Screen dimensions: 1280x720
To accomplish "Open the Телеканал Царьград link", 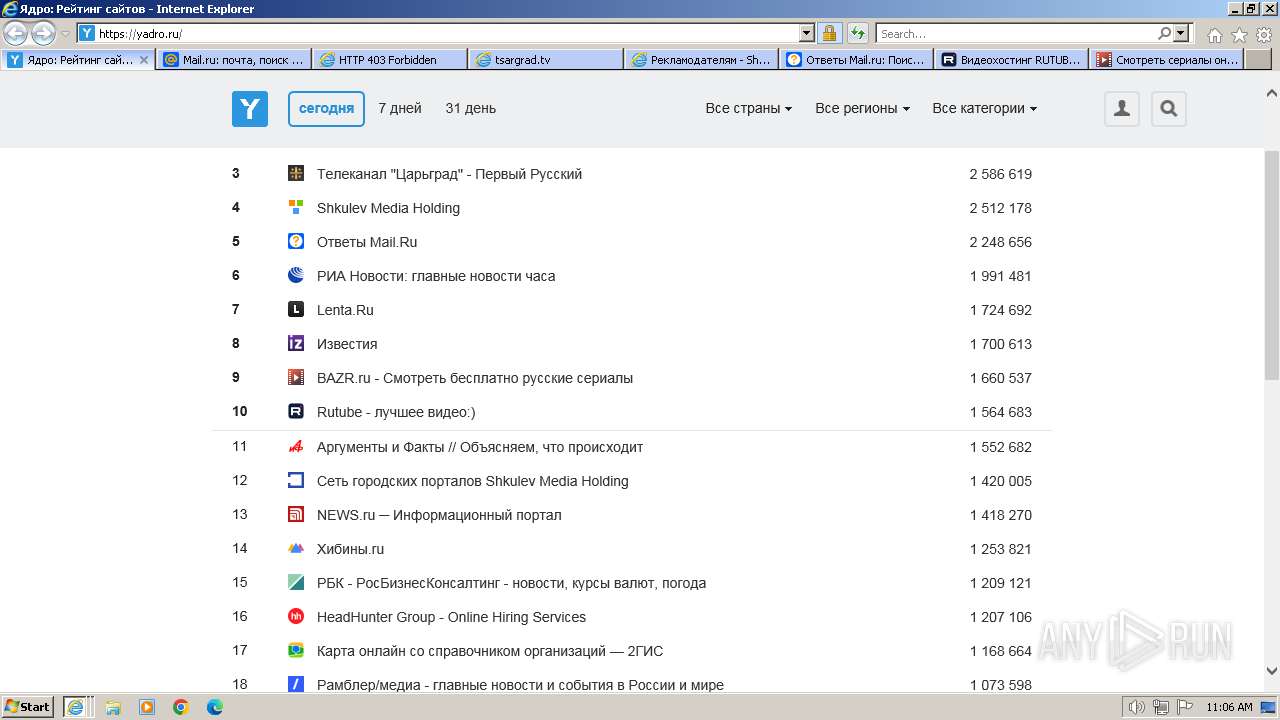I will pyautogui.click(x=449, y=174).
